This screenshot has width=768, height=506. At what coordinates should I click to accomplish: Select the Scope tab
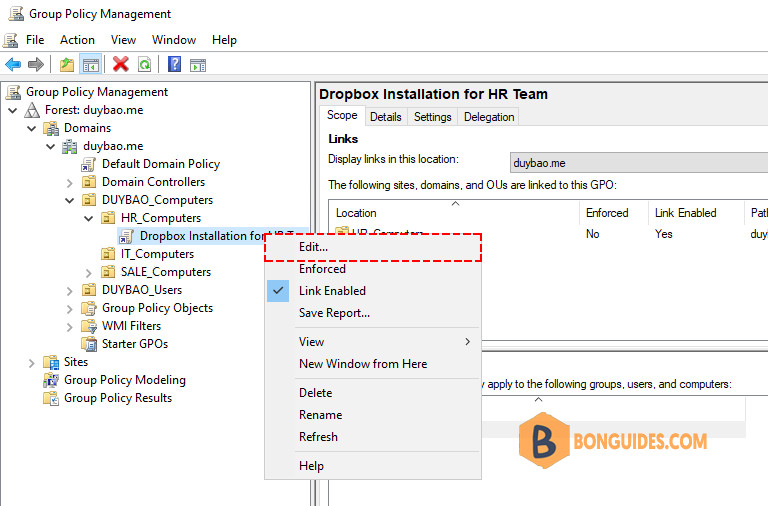click(x=342, y=116)
